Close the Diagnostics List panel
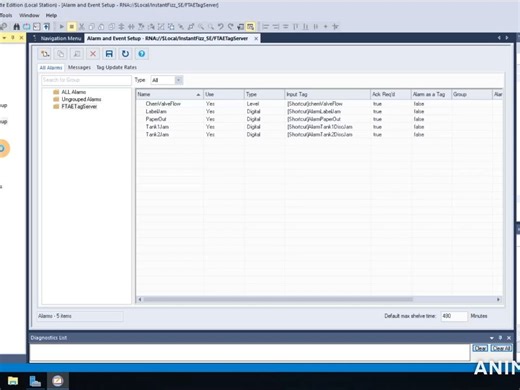Viewport: 520px width, 390px height. [509, 338]
